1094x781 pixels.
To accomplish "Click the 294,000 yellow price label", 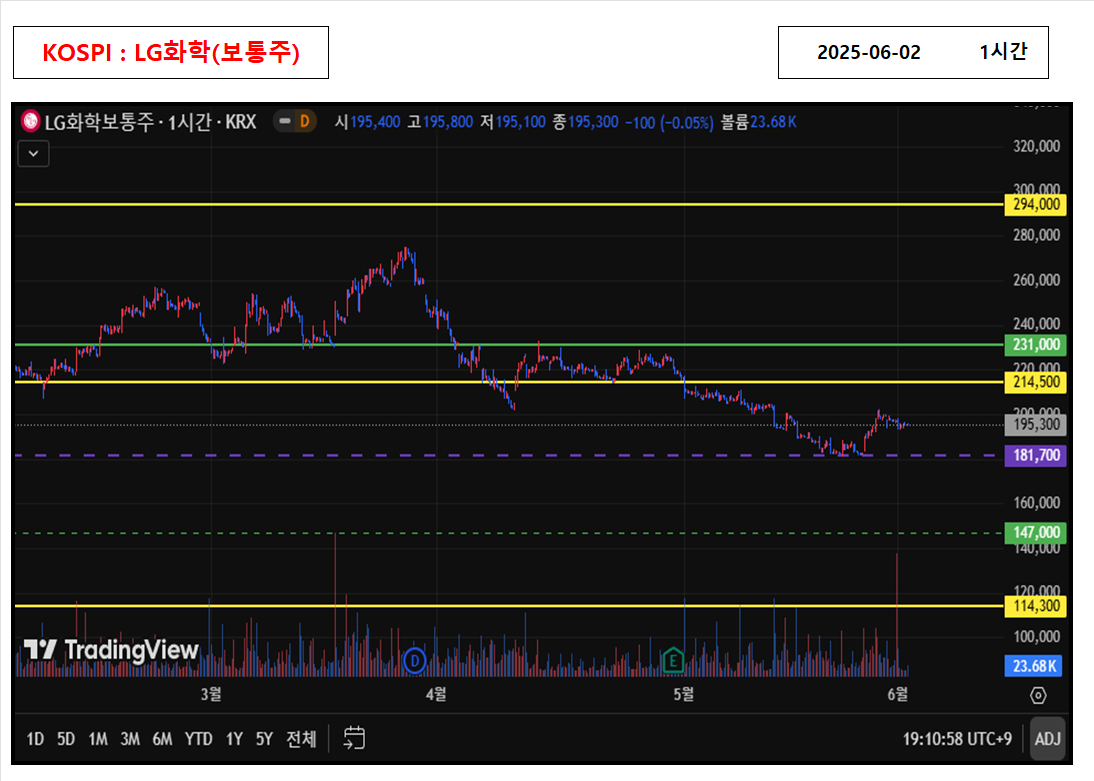I will click(1035, 204).
